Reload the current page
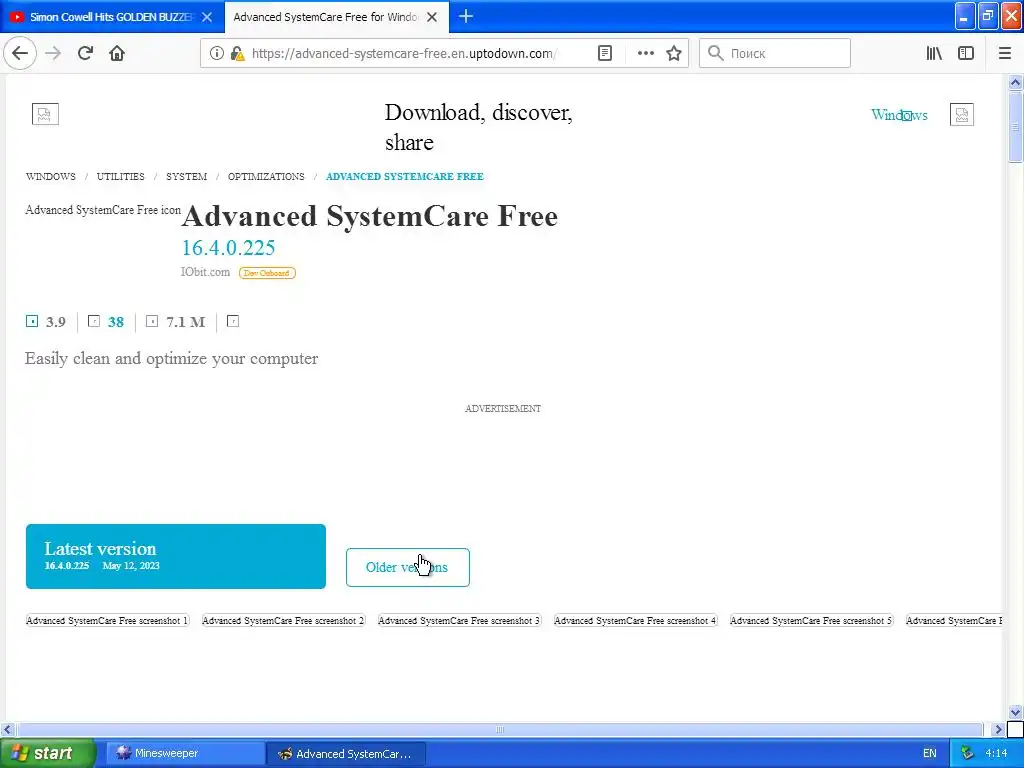This screenshot has height=768, width=1024. [x=85, y=53]
